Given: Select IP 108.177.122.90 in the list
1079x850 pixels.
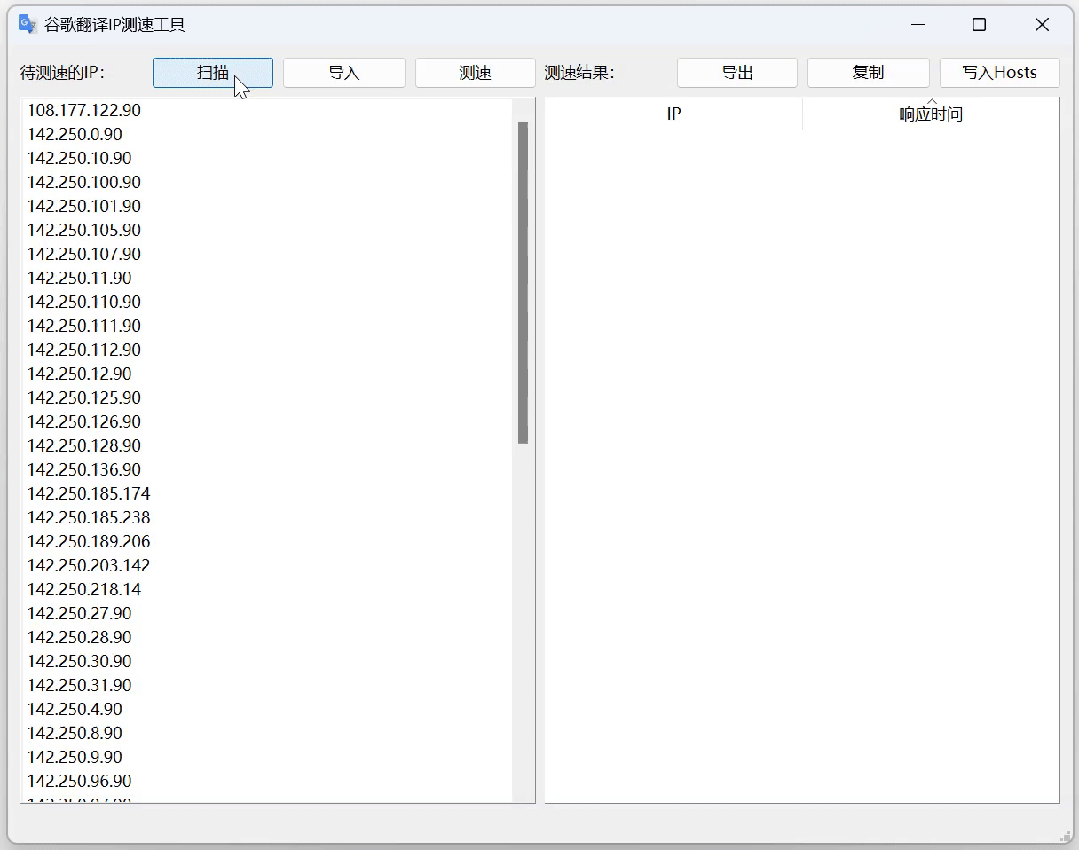Looking at the screenshot, I should (x=84, y=110).
